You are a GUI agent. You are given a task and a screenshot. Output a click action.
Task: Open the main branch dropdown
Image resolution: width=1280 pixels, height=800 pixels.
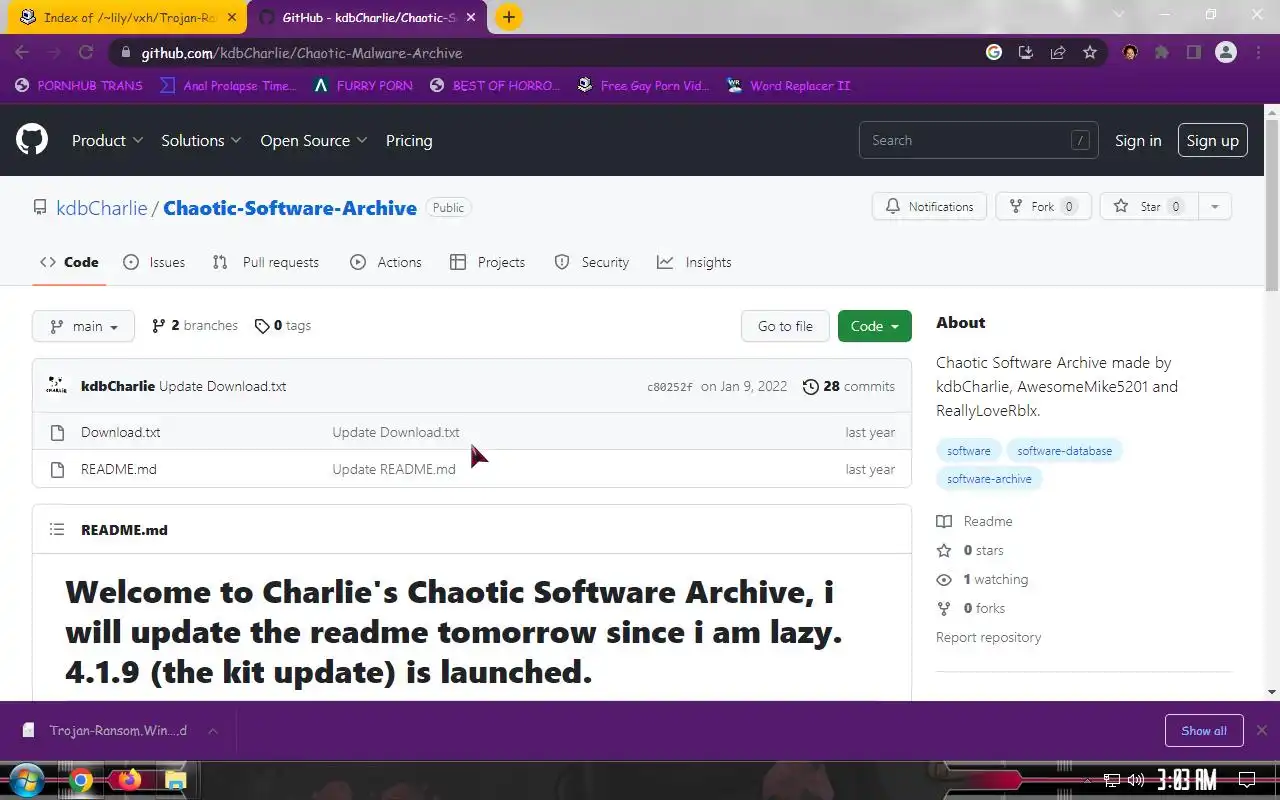pyautogui.click(x=84, y=326)
